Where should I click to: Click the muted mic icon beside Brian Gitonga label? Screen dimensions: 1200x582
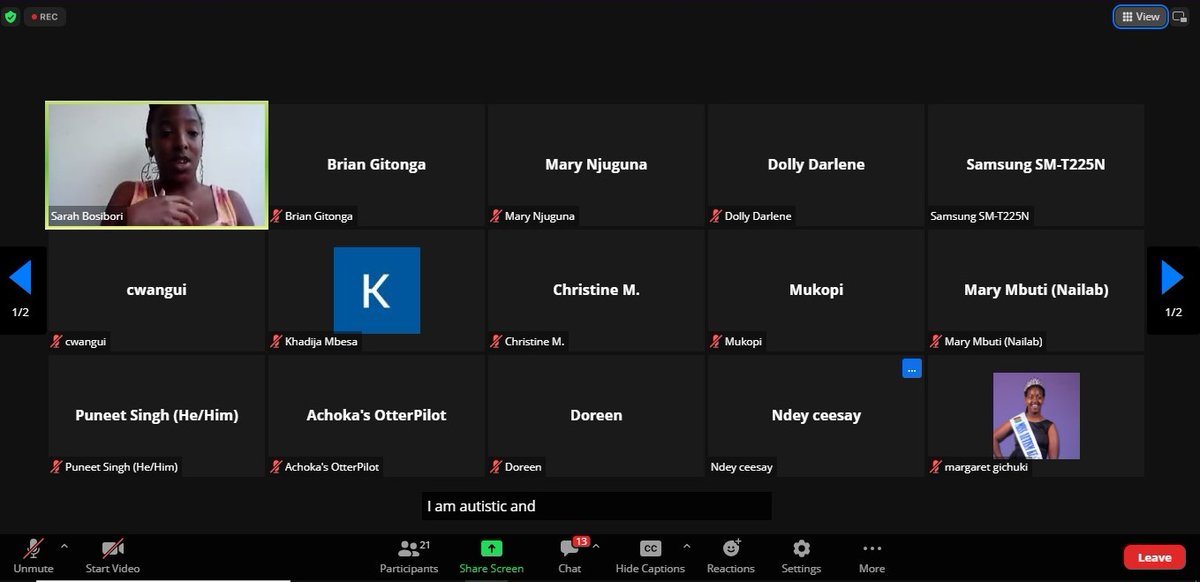click(x=277, y=216)
